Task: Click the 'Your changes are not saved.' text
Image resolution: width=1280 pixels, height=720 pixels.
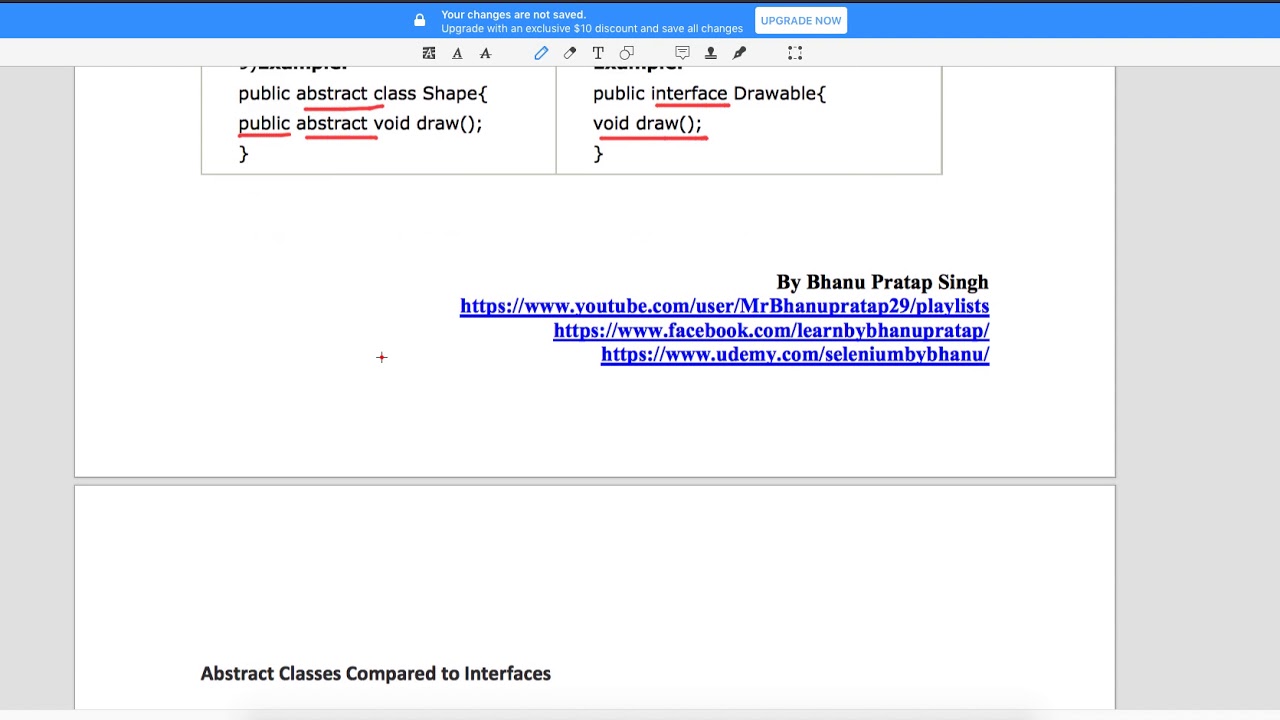Action: [x=513, y=14]
